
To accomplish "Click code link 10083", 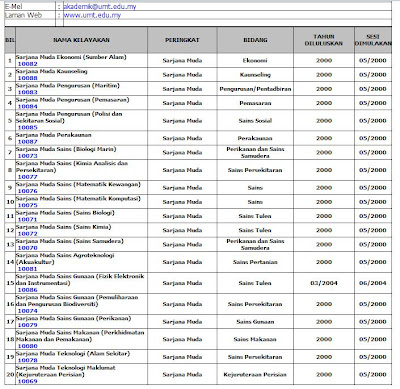I will (28, 92).
